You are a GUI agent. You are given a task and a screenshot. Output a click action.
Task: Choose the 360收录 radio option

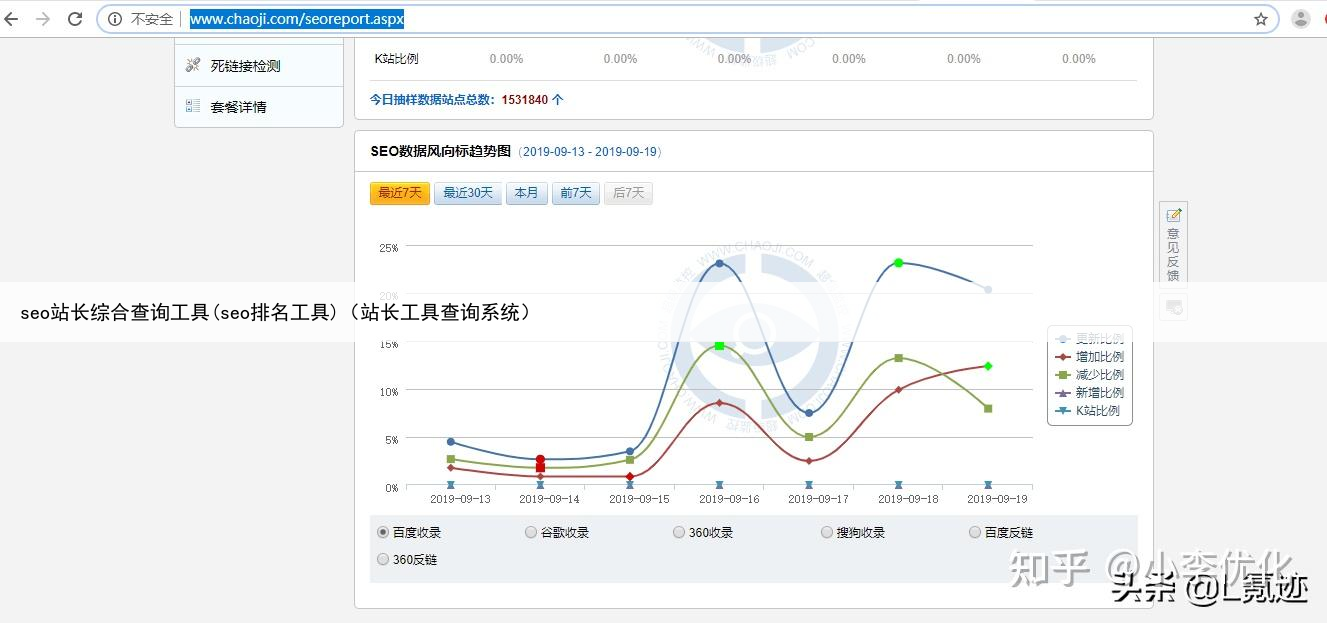[679, 532]
